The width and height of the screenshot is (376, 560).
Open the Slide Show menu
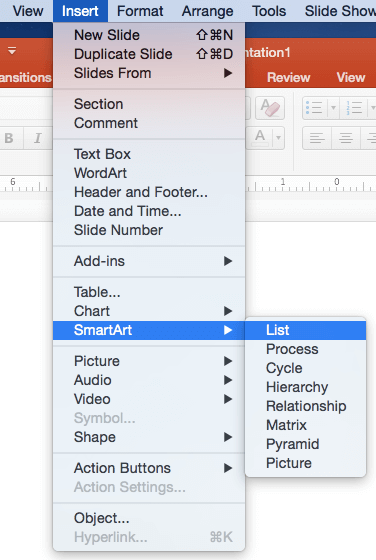click(339, 11)
